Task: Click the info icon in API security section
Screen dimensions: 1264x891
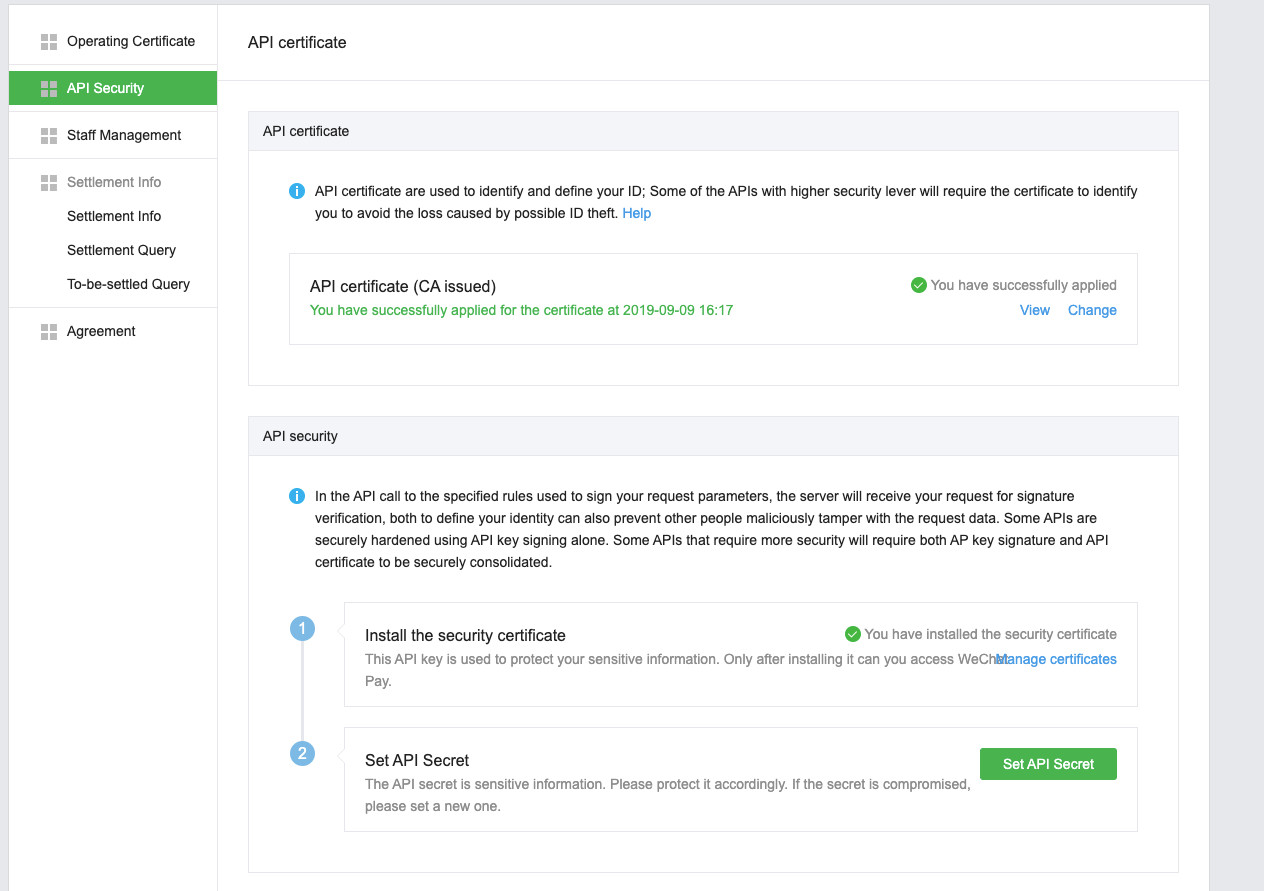Action: [x=297, y=496]
